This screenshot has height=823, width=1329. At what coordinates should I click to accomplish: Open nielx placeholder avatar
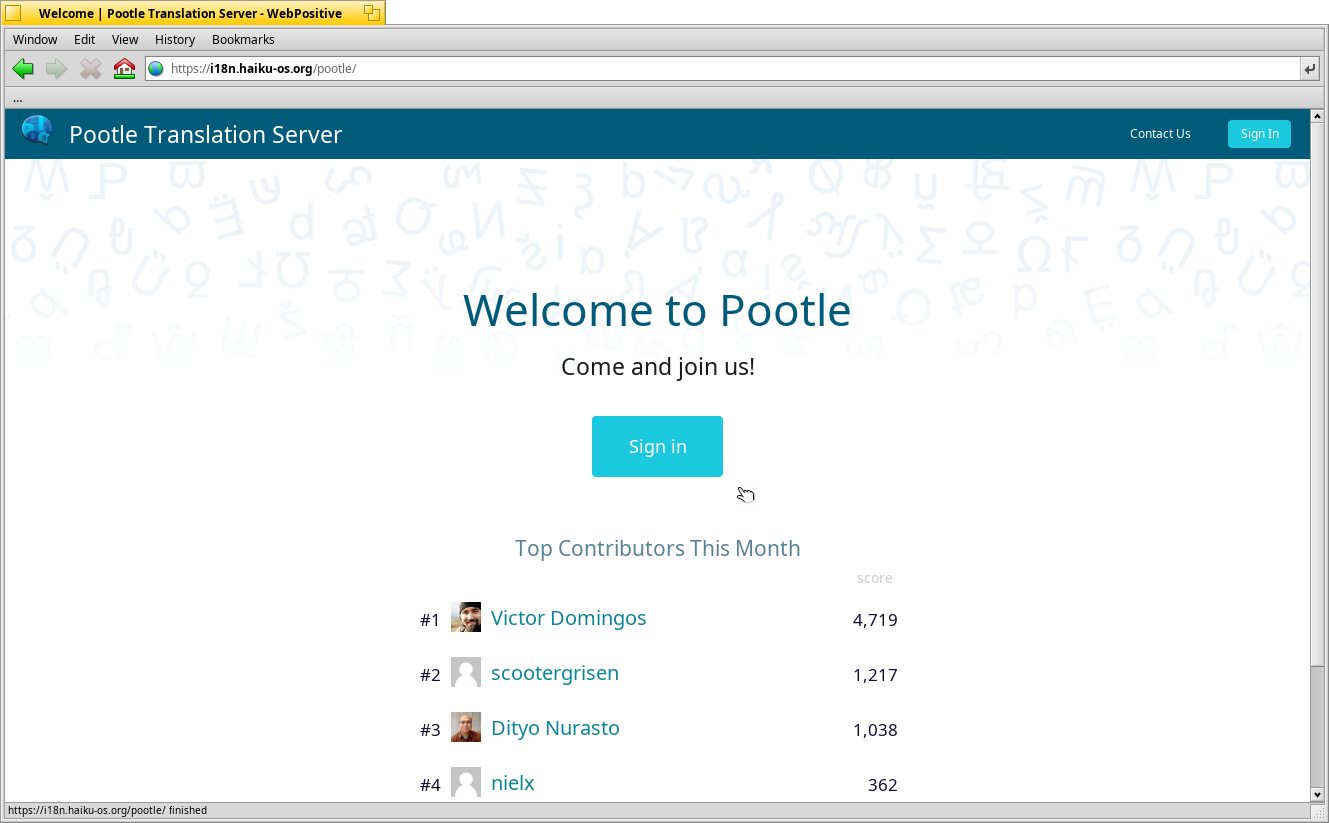(x=466, y=782)
